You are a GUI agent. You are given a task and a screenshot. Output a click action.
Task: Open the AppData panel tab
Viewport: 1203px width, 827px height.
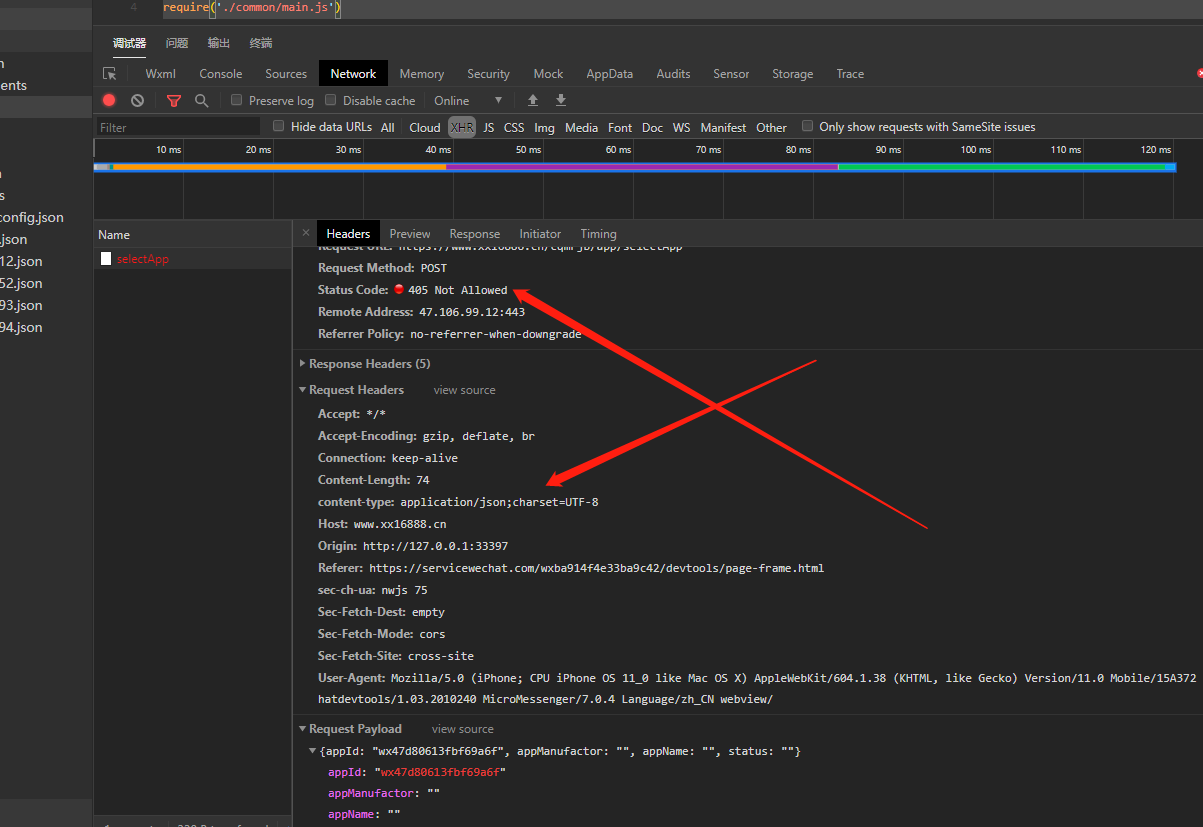610,74
